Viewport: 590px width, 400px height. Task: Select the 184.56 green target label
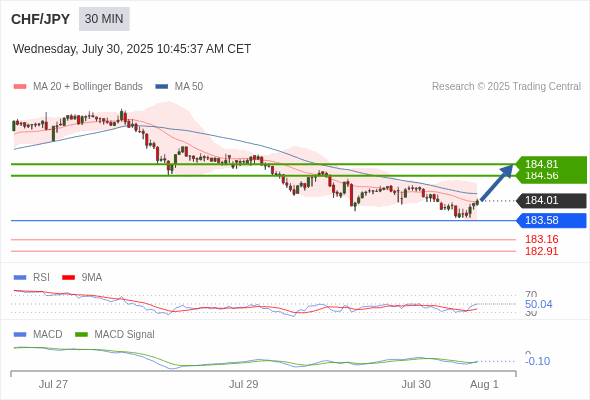click(x=541, y=176)
